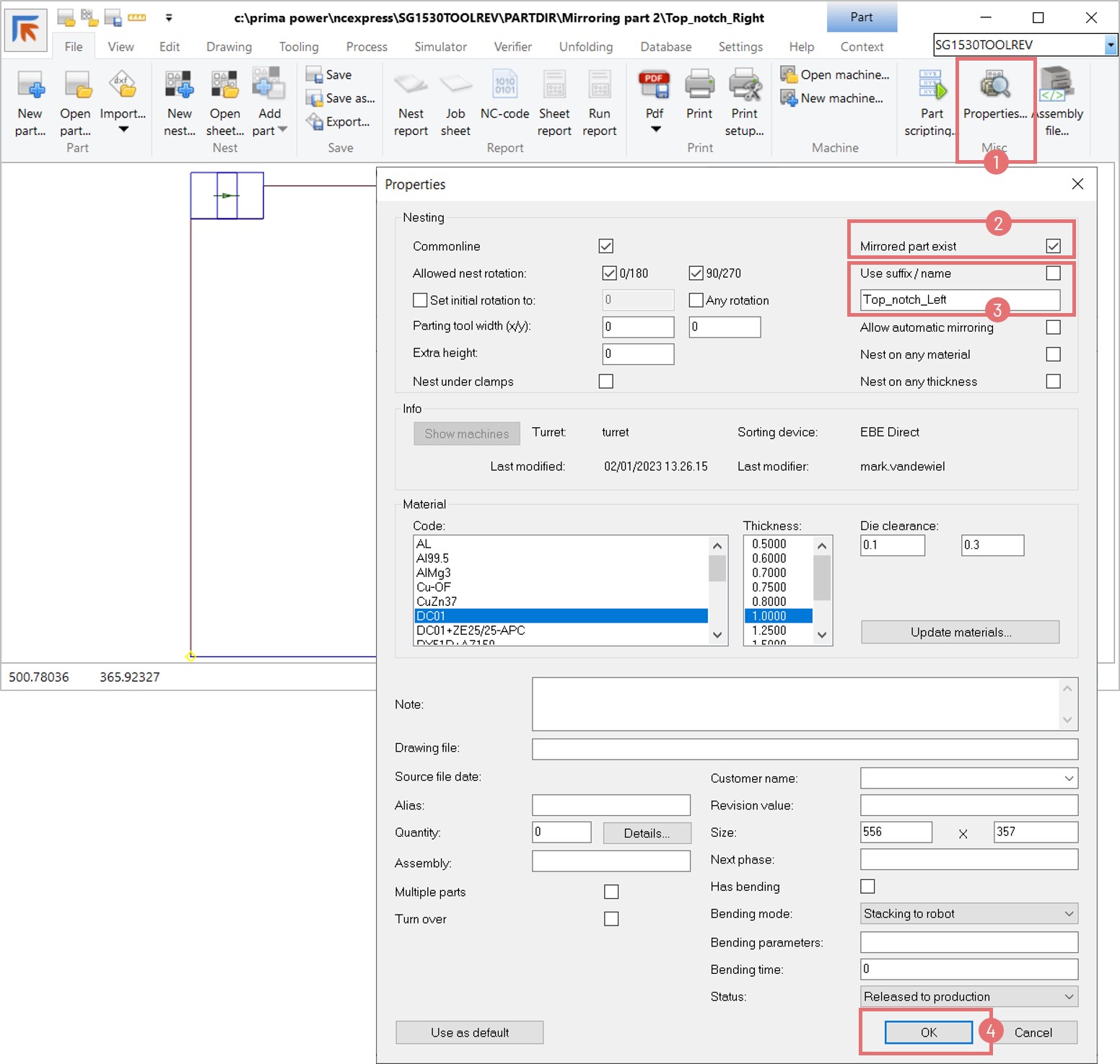
Task: Click the New nest icon
Action: [179, 87]
